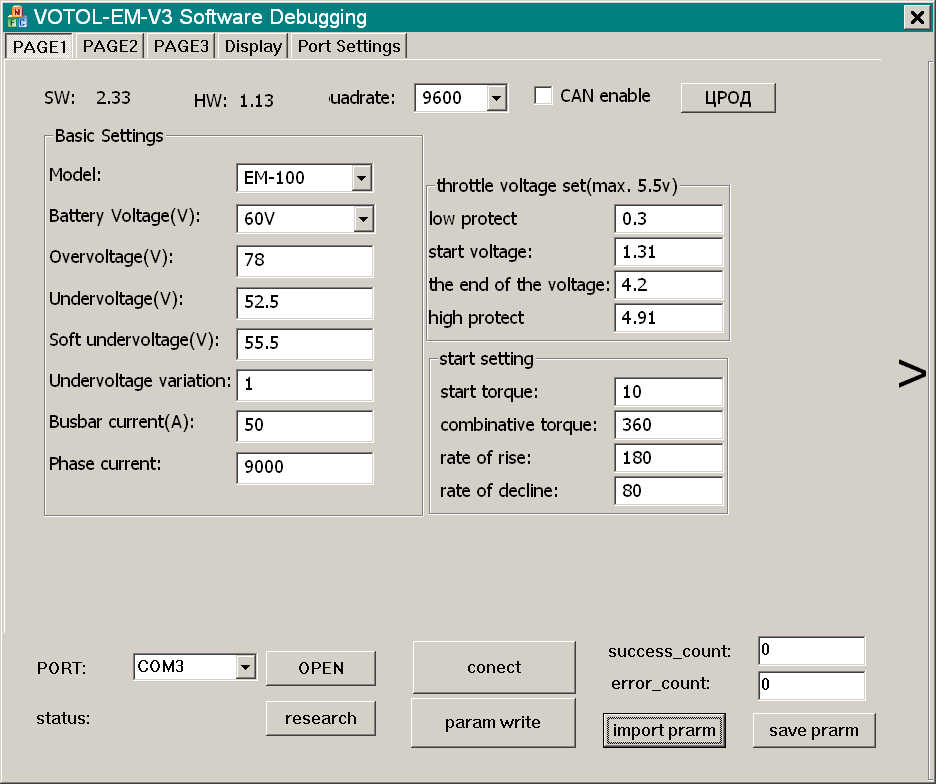
Task: Click the import prarm button
Action: [664, 730]
